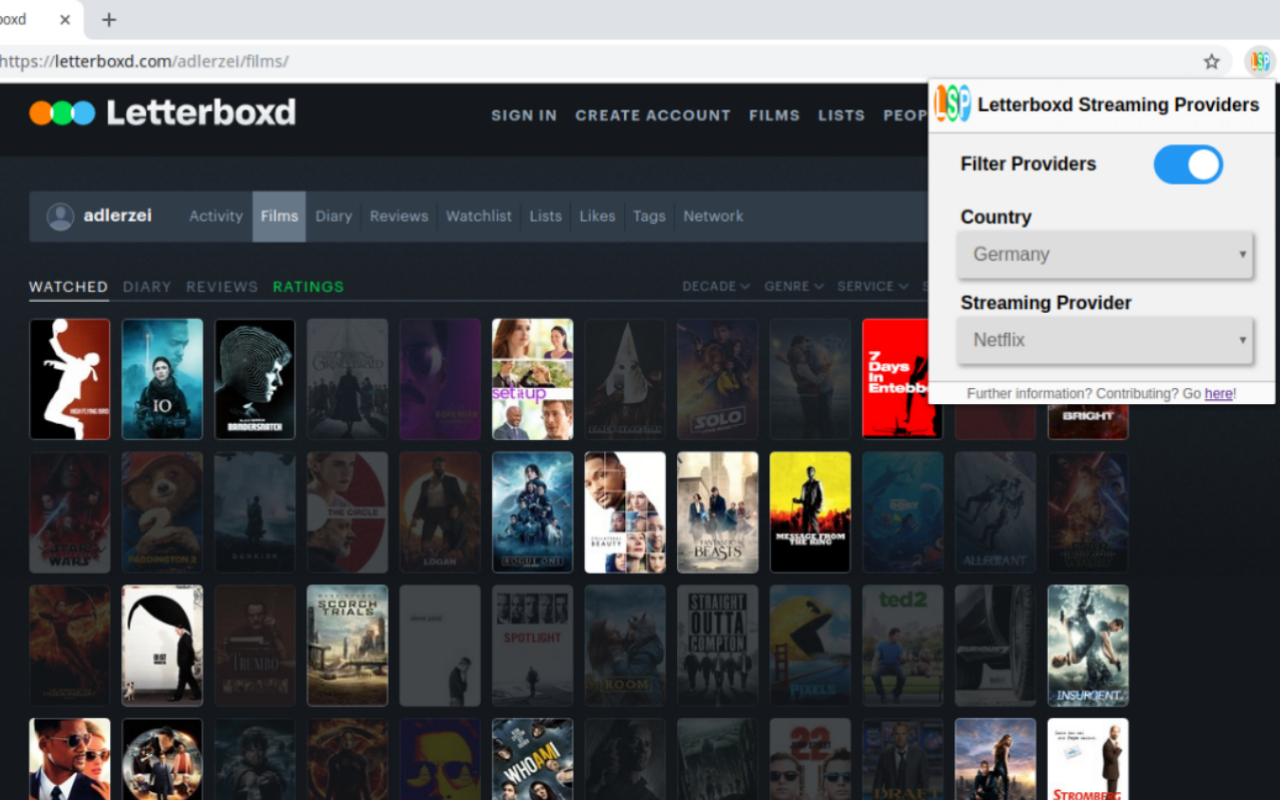1280x800 pixels.
Task: Open the profile Reviews tab
Action: 399,216
